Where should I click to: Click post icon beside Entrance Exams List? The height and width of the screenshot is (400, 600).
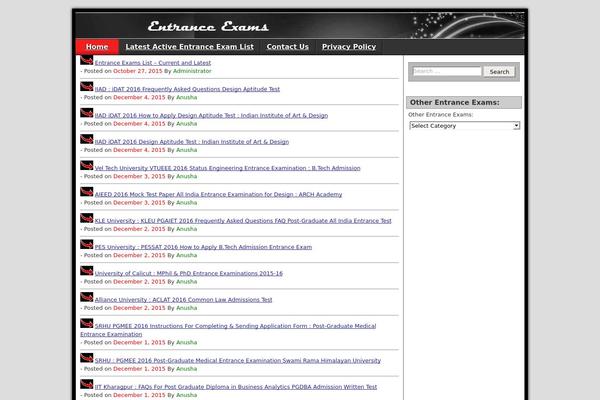[x=87, y=60]
